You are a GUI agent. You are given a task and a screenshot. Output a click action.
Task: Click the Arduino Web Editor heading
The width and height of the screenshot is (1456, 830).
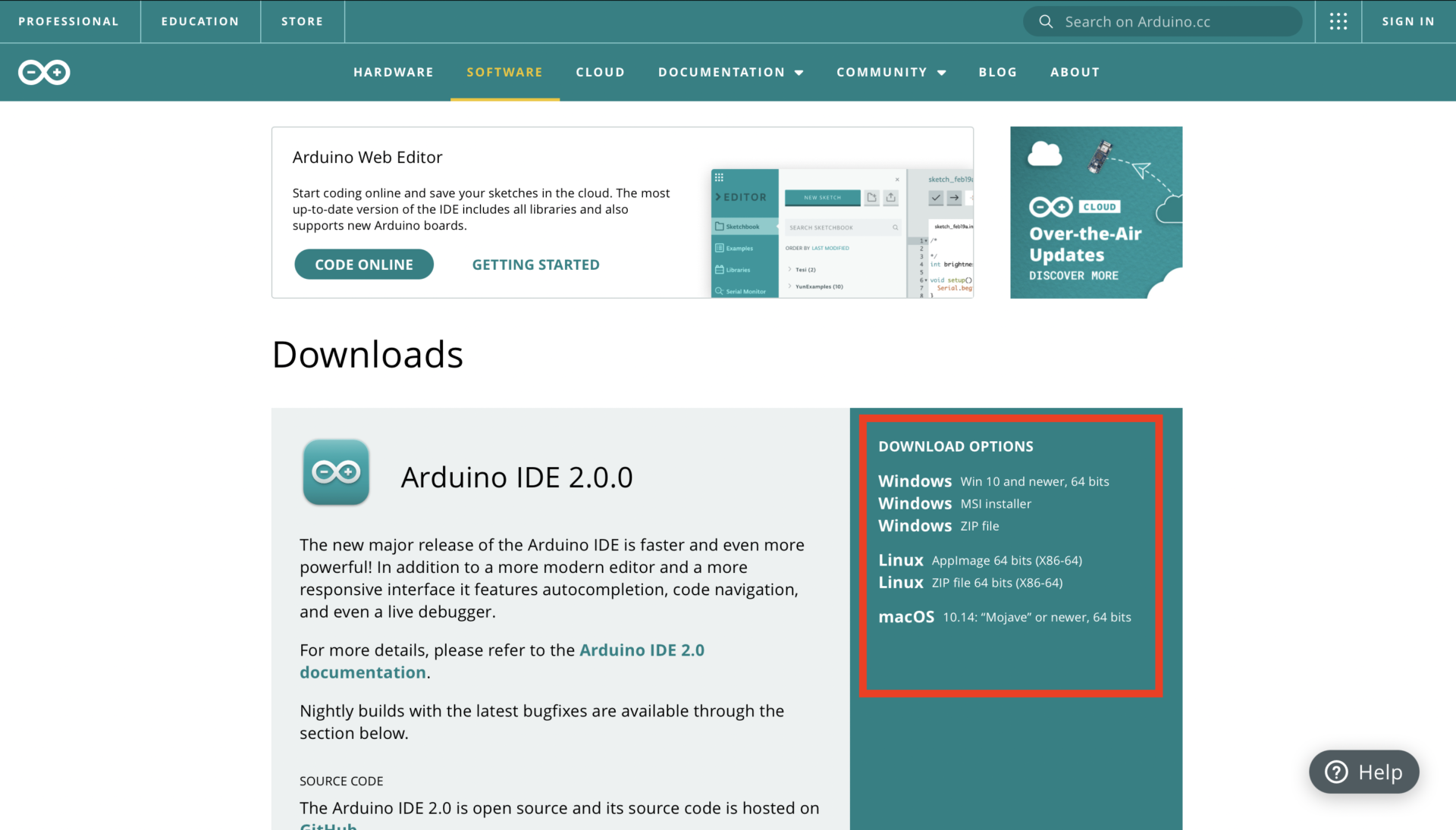367,157
